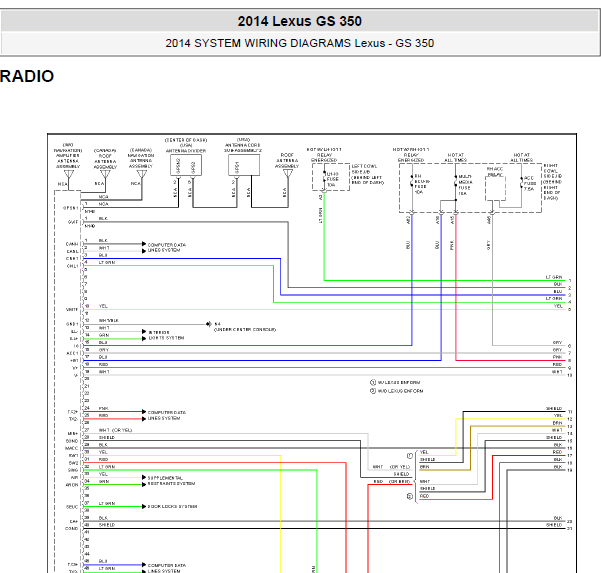Click 'COMPUTER DATA LINES SYSTEM' beside the PNK wire
The image size is (601, 573).
167,415
